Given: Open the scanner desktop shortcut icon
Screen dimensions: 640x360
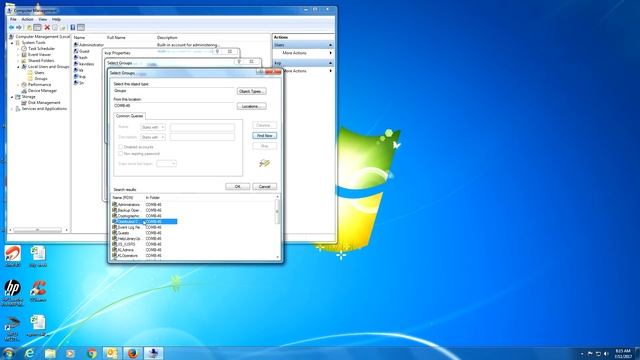Looking at the screenshot, I should [12, 329].
